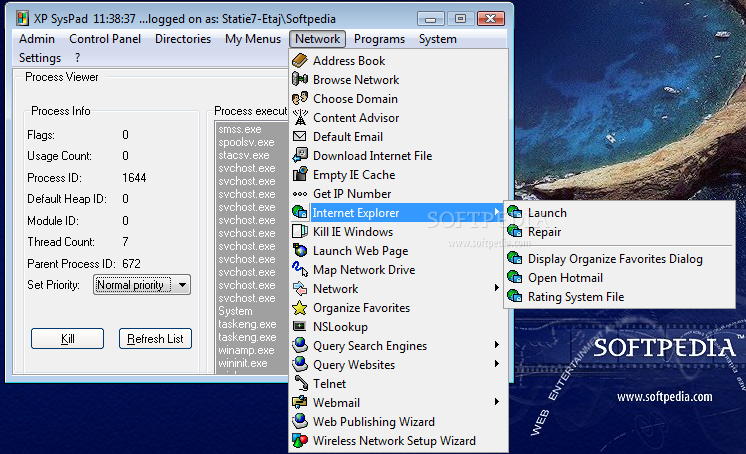Choose Repair in Internet Explorer submenu
The height and width of the screenshot is (454, 746).
point(619,232)
